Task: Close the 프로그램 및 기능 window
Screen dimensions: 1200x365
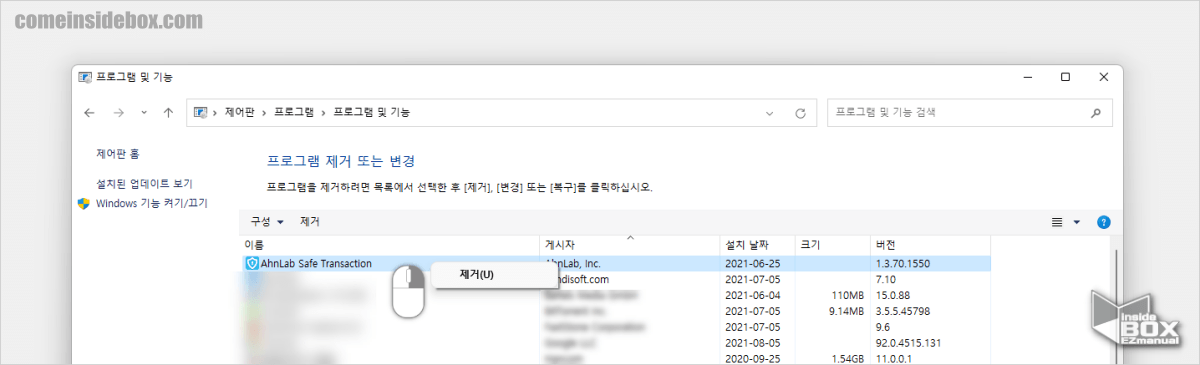Action: (x=1103, y=77)
